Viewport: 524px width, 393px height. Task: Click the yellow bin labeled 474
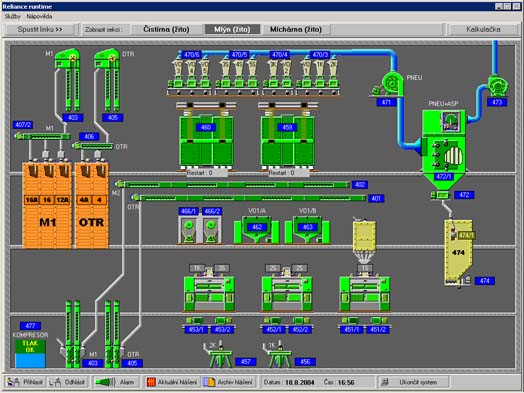(x=458, y=252)
